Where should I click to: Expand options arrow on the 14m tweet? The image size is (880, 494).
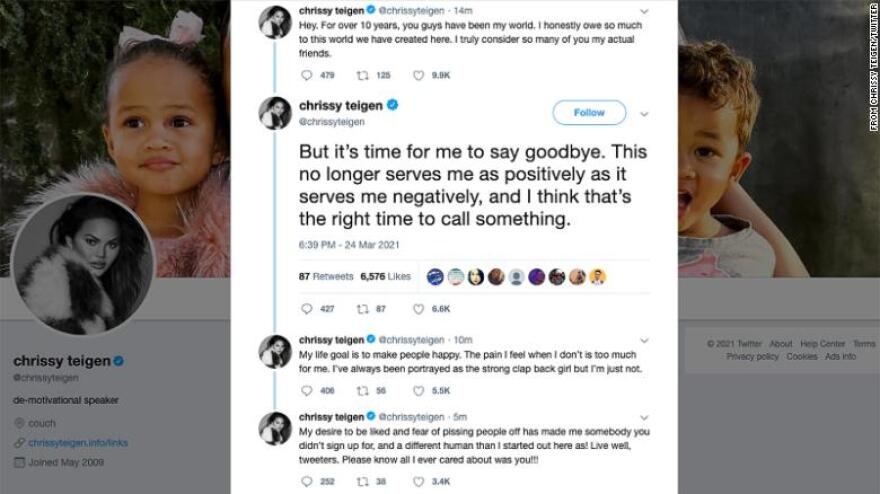[643, 11]
